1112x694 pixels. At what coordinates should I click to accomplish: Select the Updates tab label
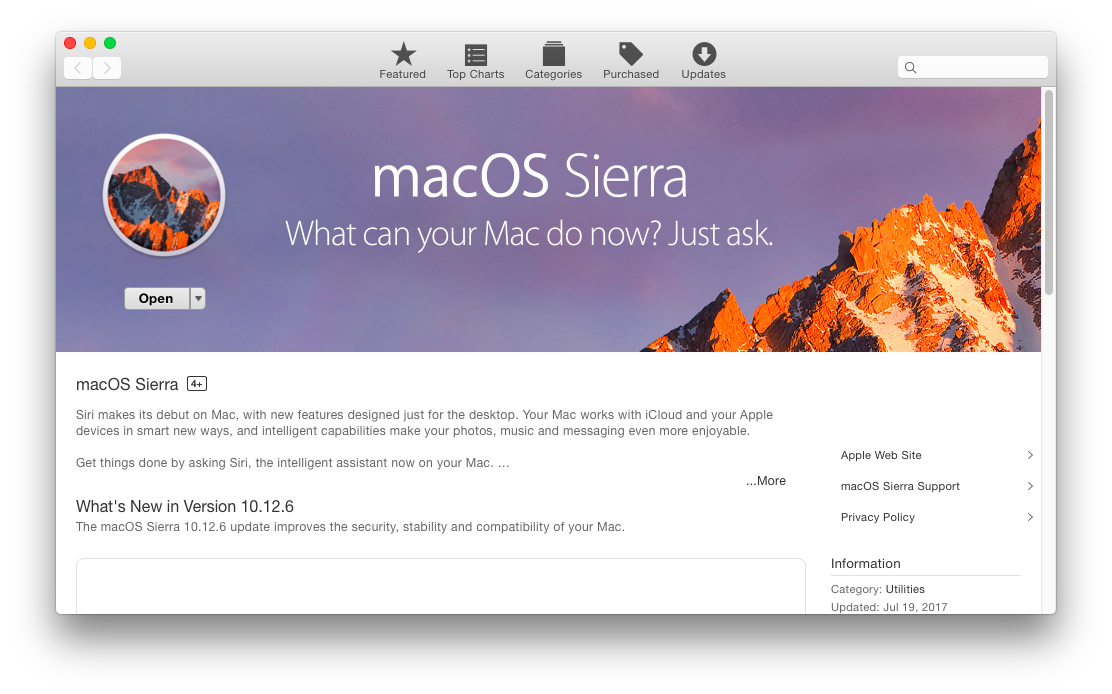pyautogui.click(x=704, y=74)
